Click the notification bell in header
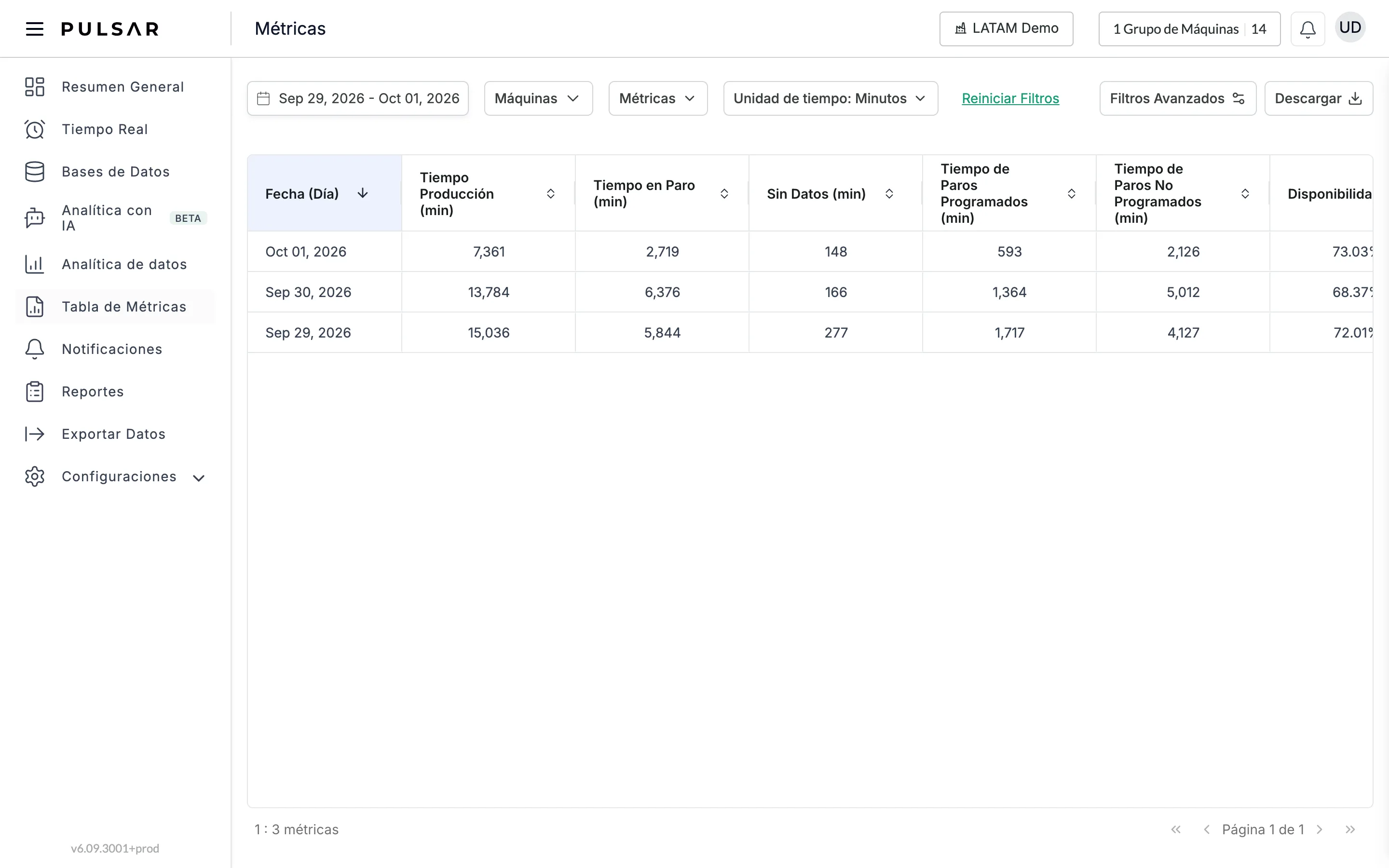This screenshot has width=1389, height=868. [1307, 29]
